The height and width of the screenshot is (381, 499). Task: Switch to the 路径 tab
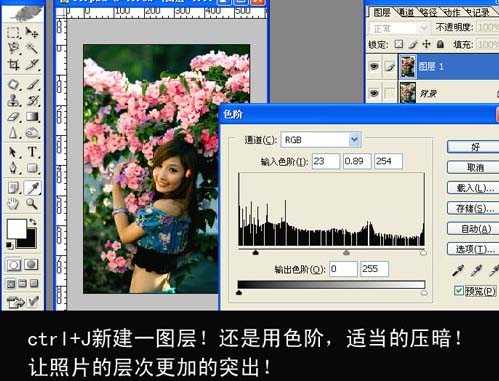click(x=428, y=13)
